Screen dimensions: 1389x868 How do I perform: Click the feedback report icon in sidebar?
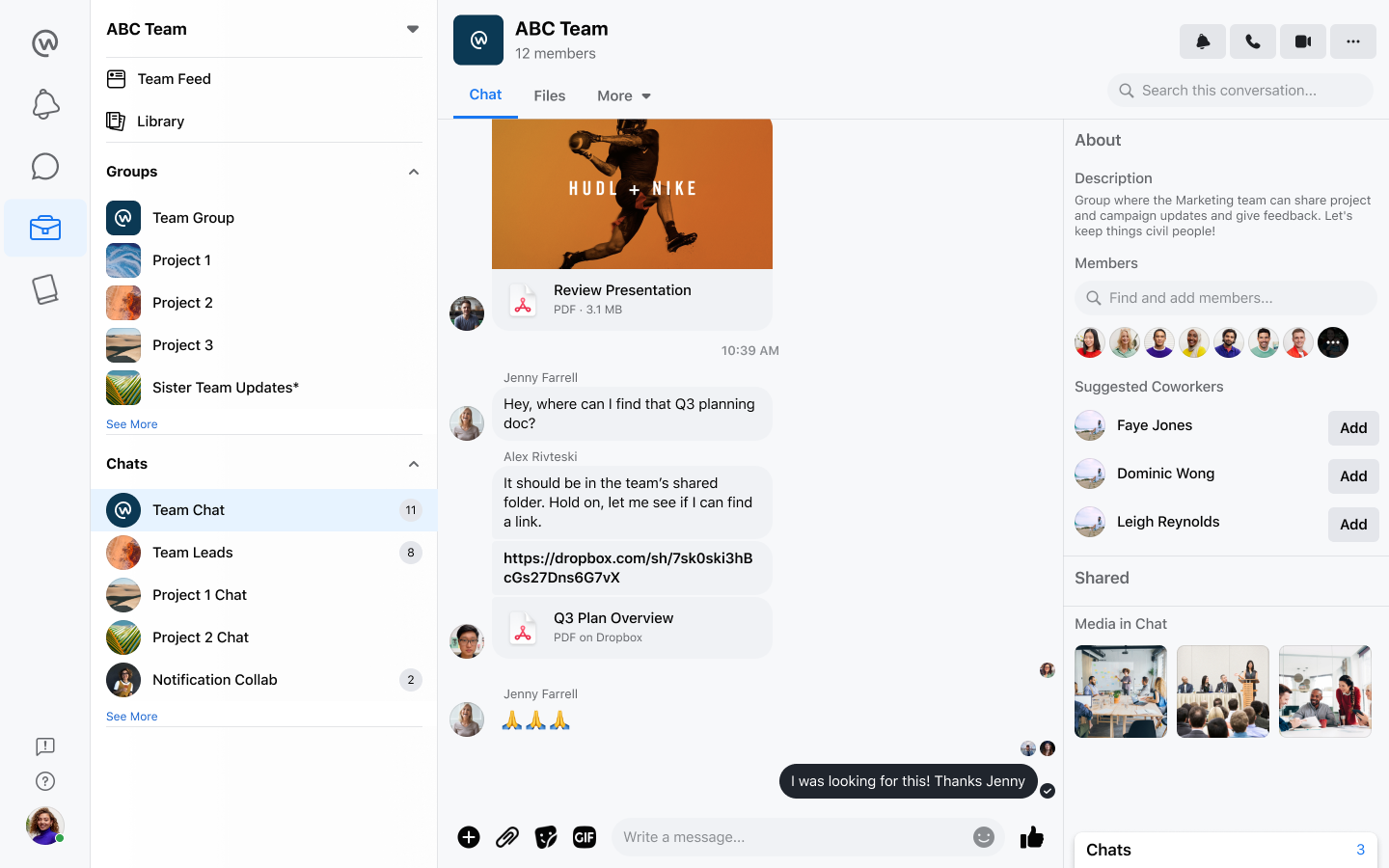click(x=45, y=746)
